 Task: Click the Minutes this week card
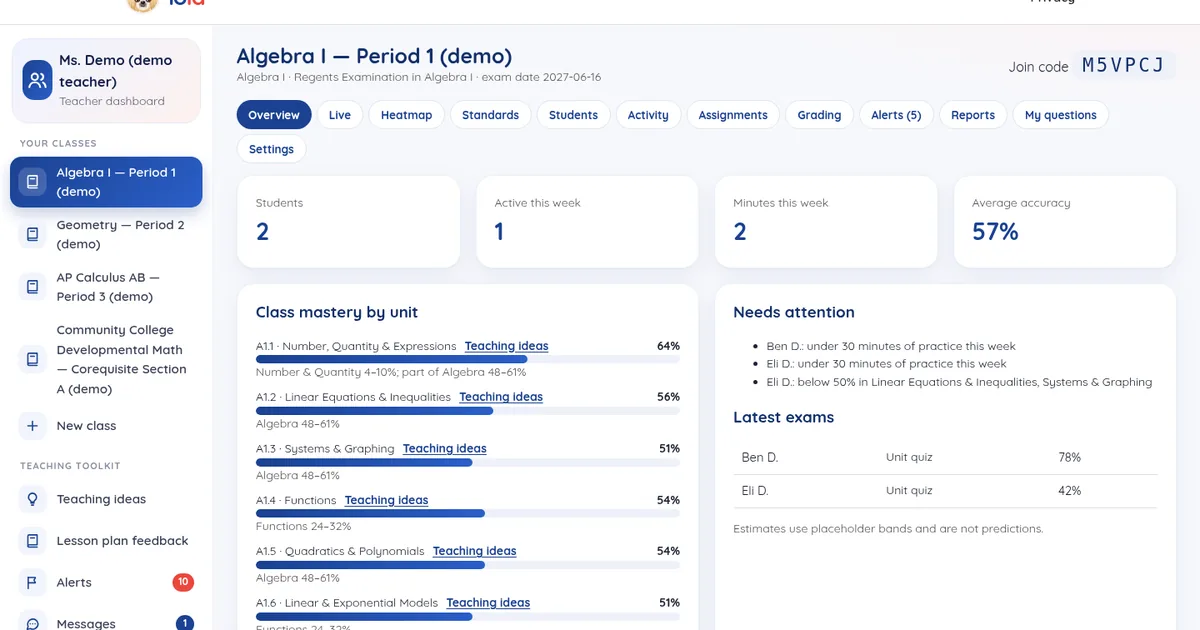tap(826, 222)
